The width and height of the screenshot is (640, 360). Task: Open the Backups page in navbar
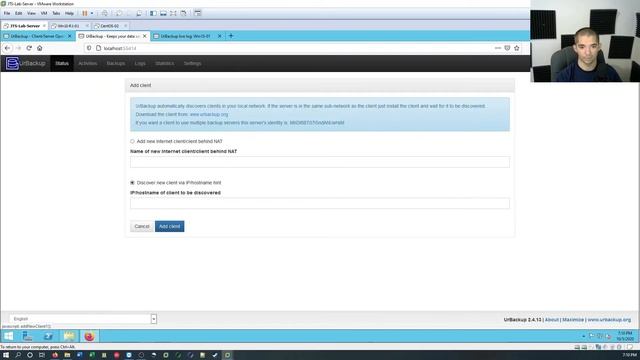point(116,63)
